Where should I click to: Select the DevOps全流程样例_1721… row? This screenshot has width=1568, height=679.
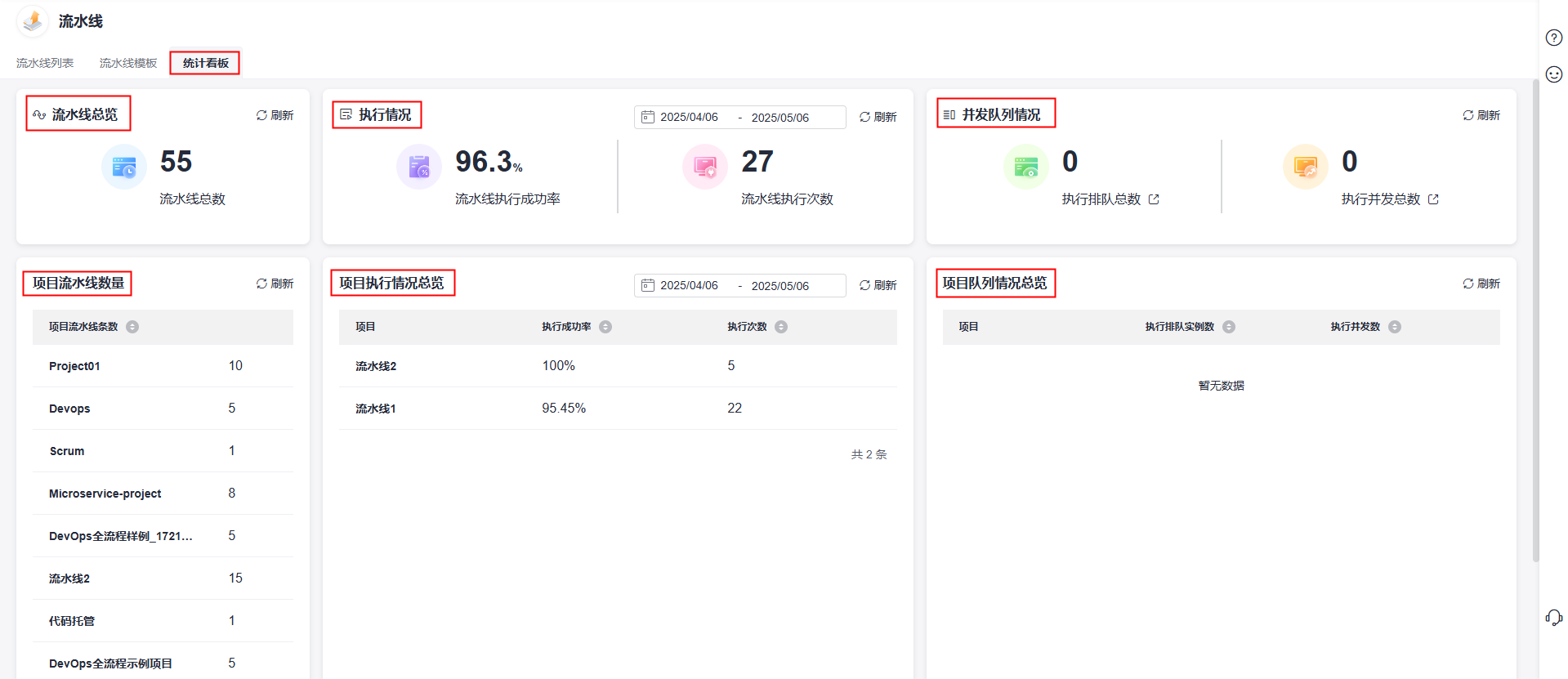click(163, 536)
